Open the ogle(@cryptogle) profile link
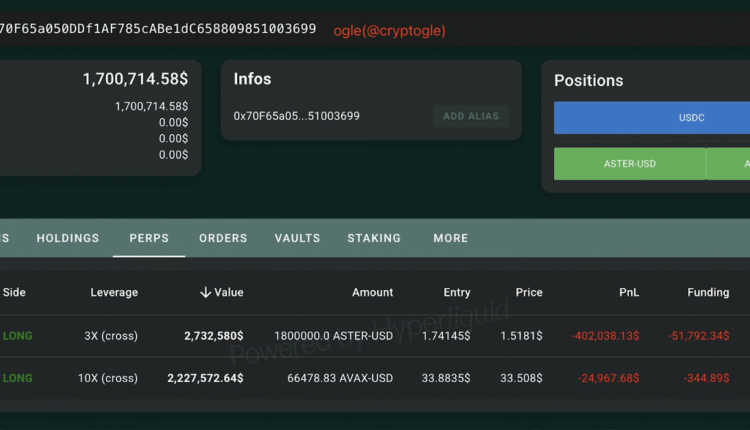Screen dimensions: 750x430 pyautogui.click(x=389, y=31)
